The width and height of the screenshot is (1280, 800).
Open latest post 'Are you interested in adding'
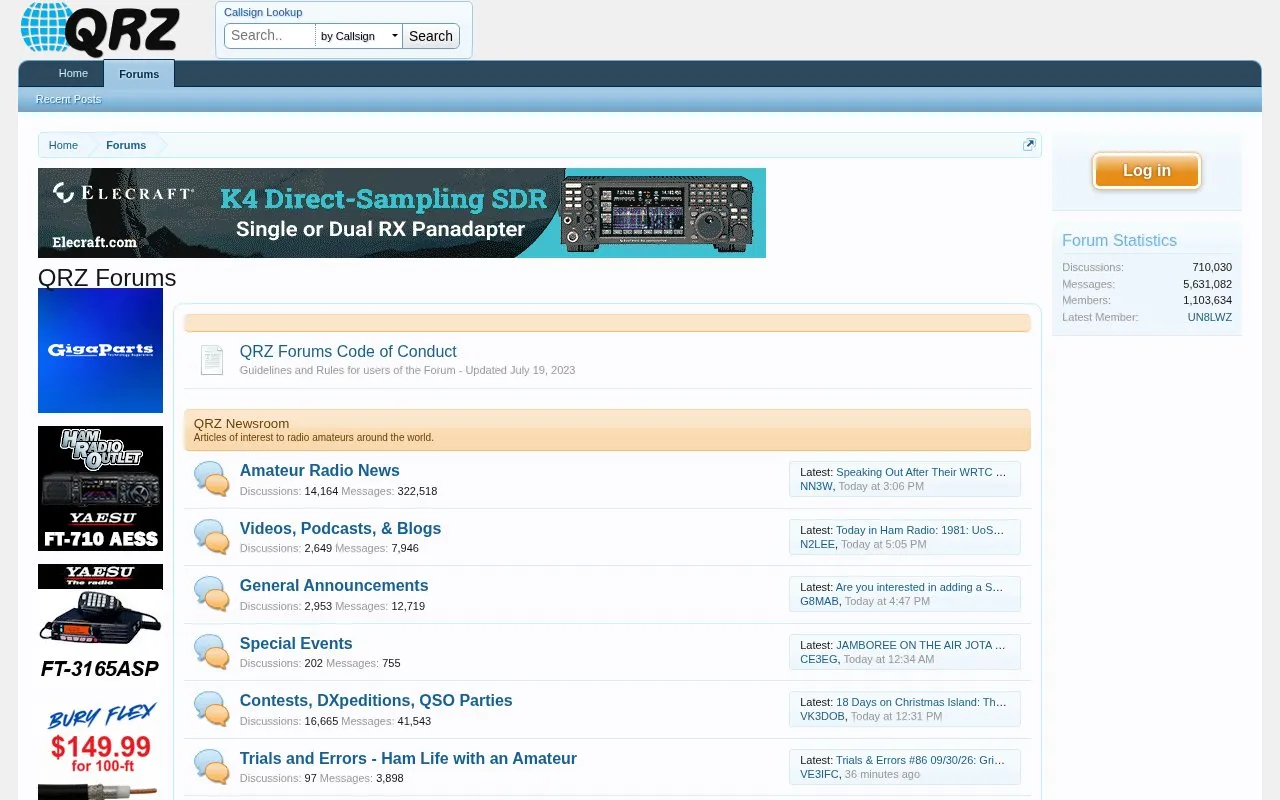(x=919, y=587)
